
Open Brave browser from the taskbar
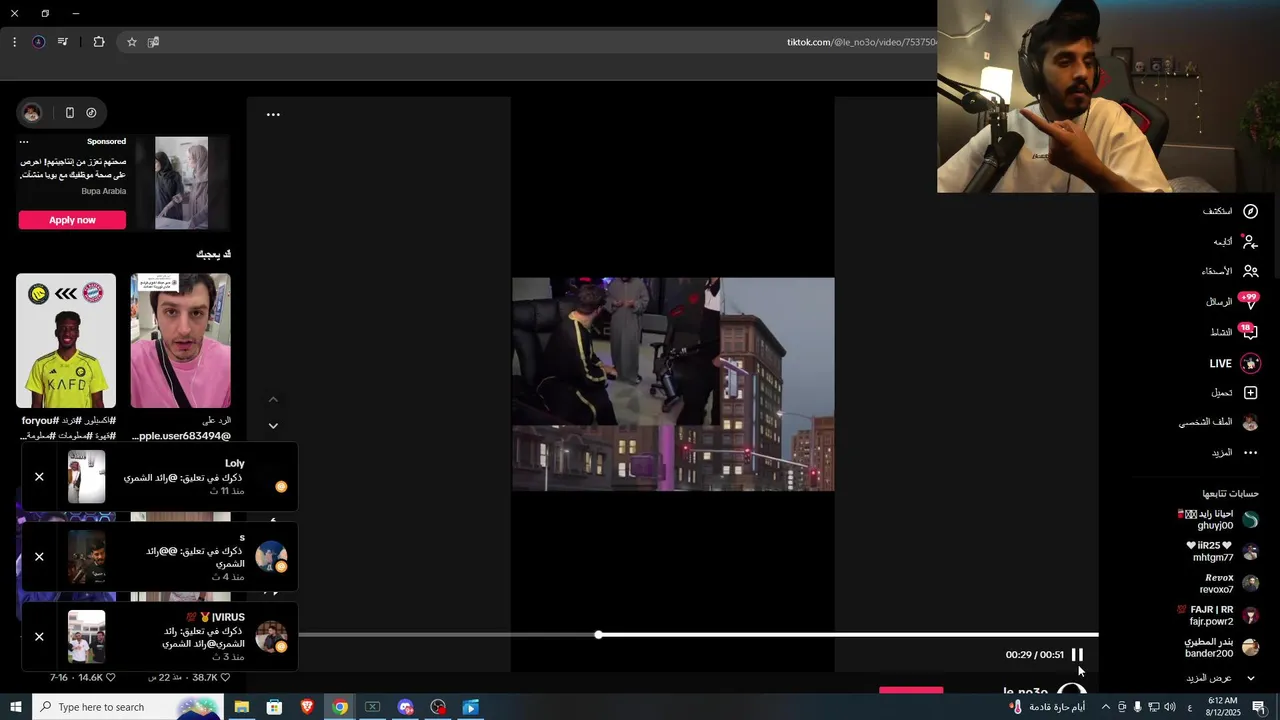coord(307,707)
